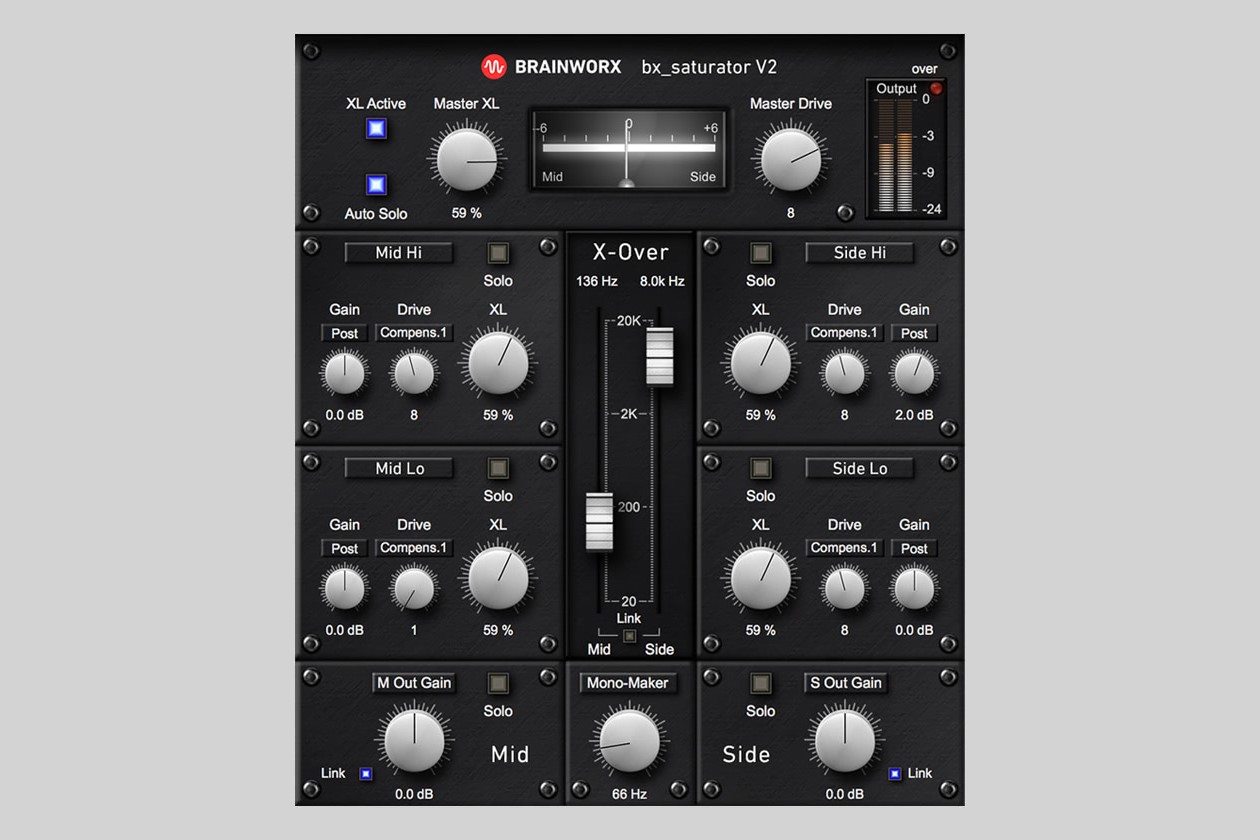Click the Mid Lo Drive value 1
Viewport: 1260px width, 840px height.
[414, 630]
